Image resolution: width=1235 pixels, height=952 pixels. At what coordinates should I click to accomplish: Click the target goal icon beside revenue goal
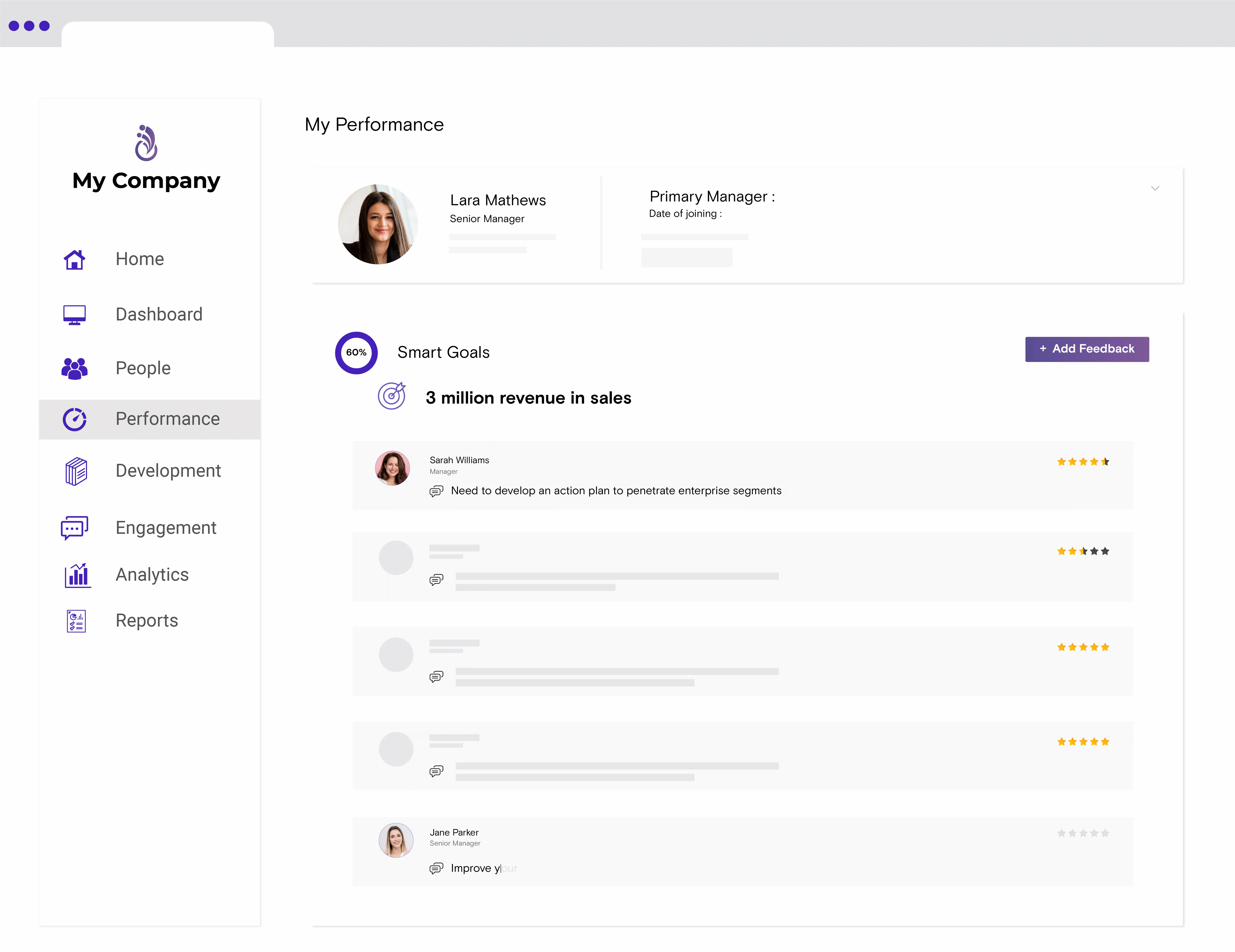coord(392,396)
